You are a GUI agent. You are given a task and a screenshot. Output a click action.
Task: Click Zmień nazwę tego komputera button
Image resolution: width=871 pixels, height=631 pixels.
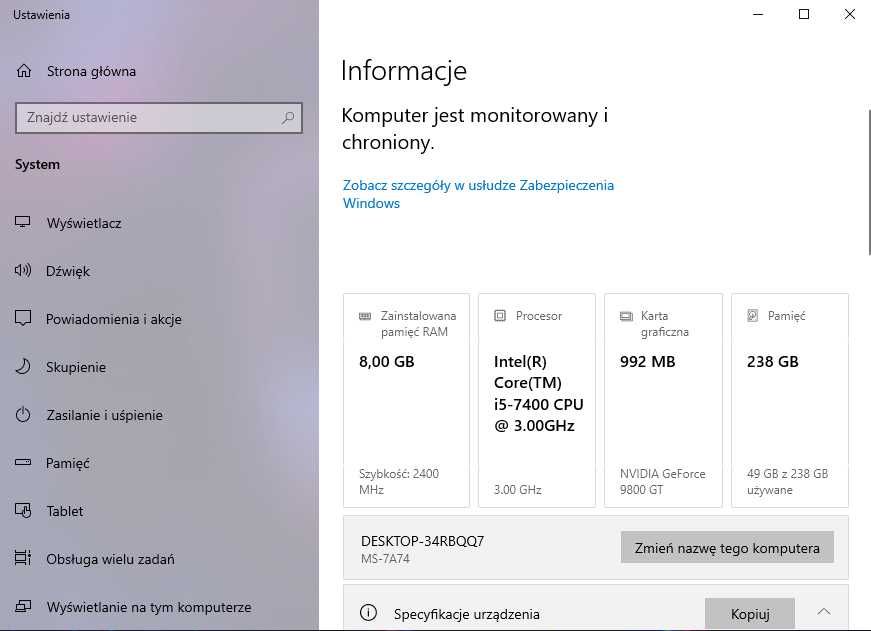click(727, 548)
